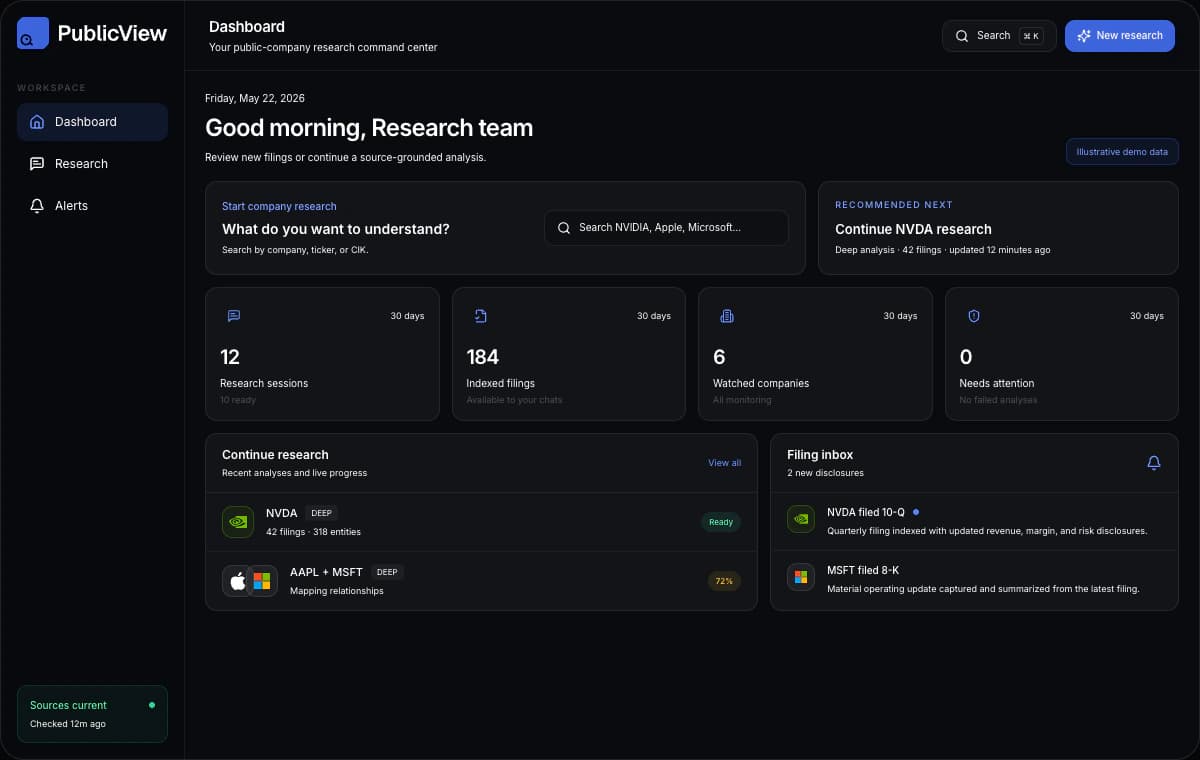1200x760 pixels.
Task: Click the Research chat icon in sidebar
Action: 37,164
